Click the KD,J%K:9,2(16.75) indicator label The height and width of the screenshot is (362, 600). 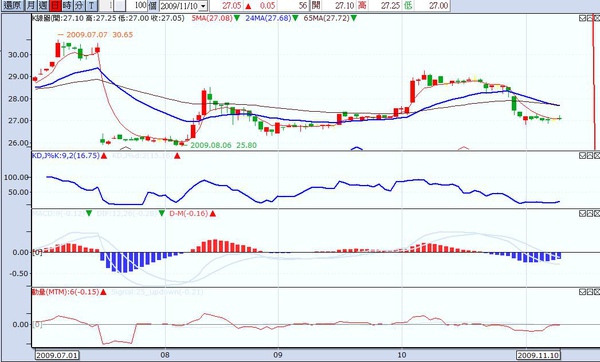(65, 155)
